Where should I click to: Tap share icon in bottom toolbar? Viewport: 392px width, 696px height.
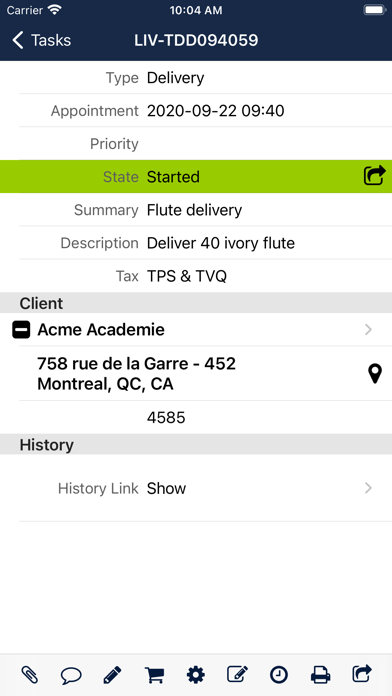[x=362, y=674]
